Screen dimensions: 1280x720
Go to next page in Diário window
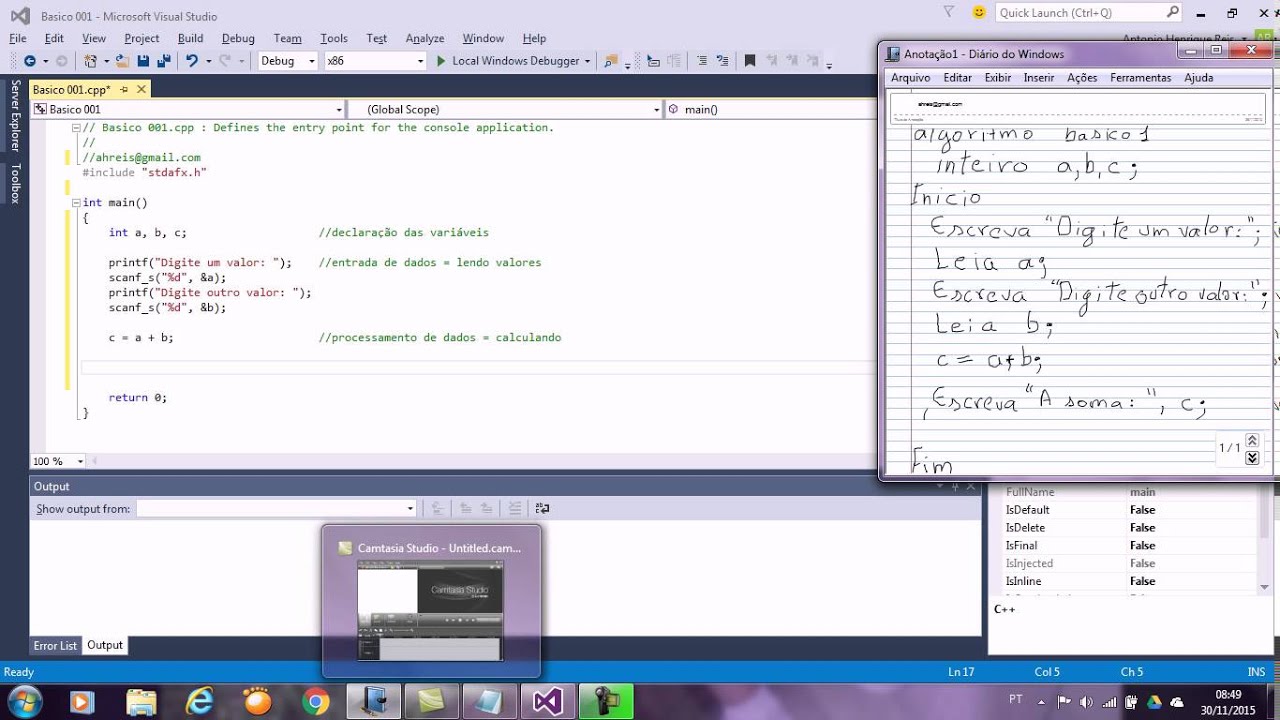[1252, 458]
